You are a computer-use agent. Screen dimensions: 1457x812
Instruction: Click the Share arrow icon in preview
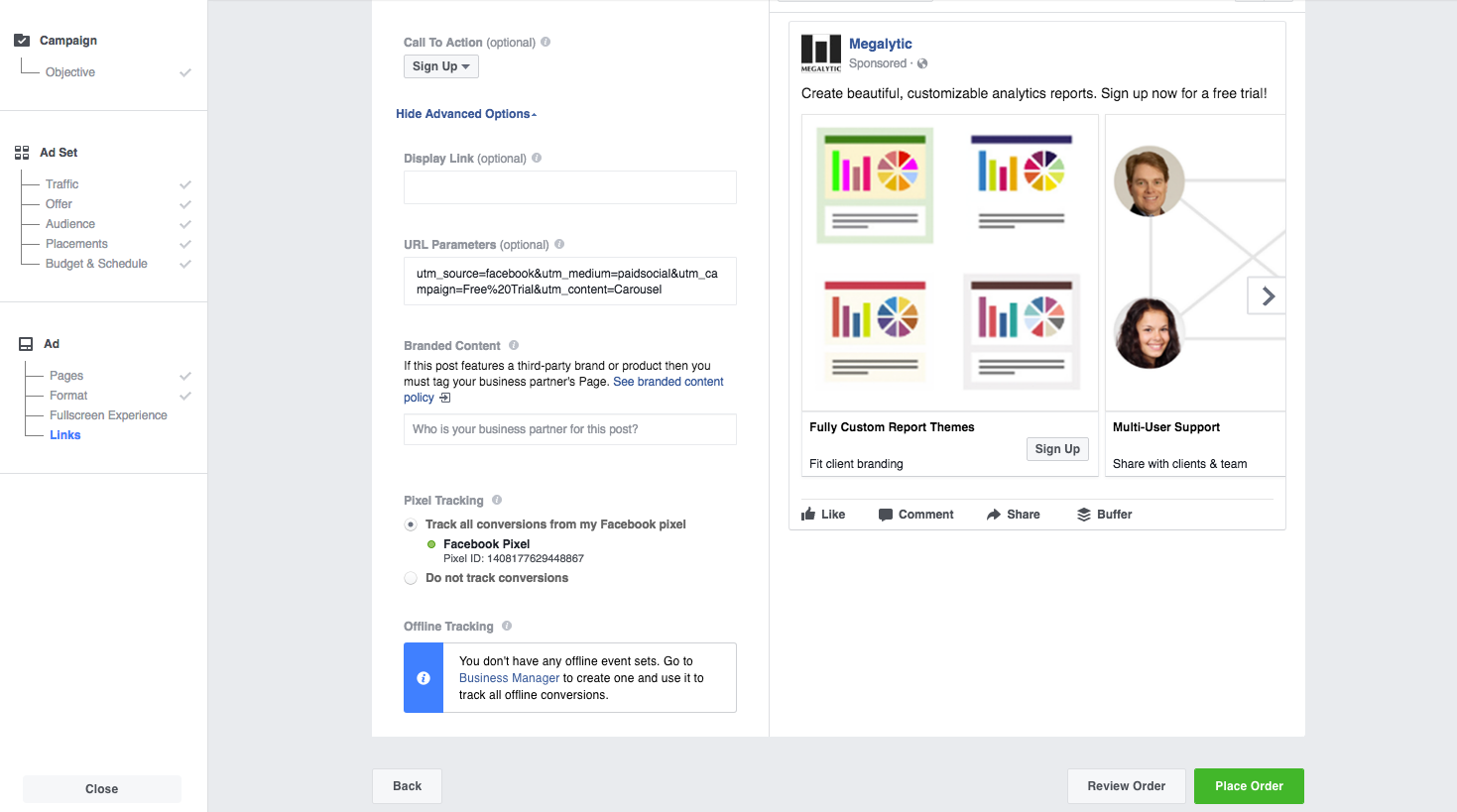pyautogui.click(x=994, y=515)
